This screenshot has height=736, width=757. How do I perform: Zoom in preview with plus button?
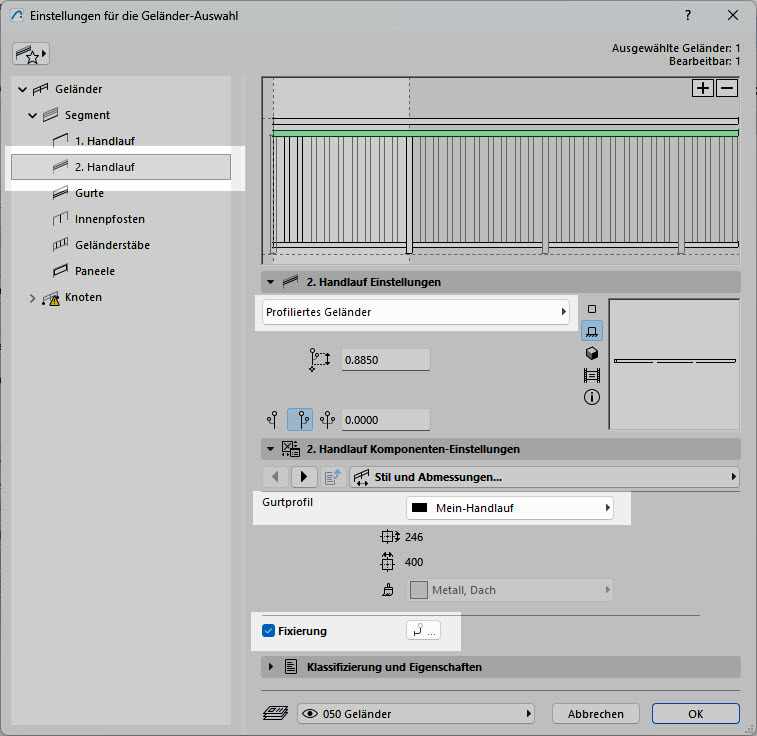703,88
